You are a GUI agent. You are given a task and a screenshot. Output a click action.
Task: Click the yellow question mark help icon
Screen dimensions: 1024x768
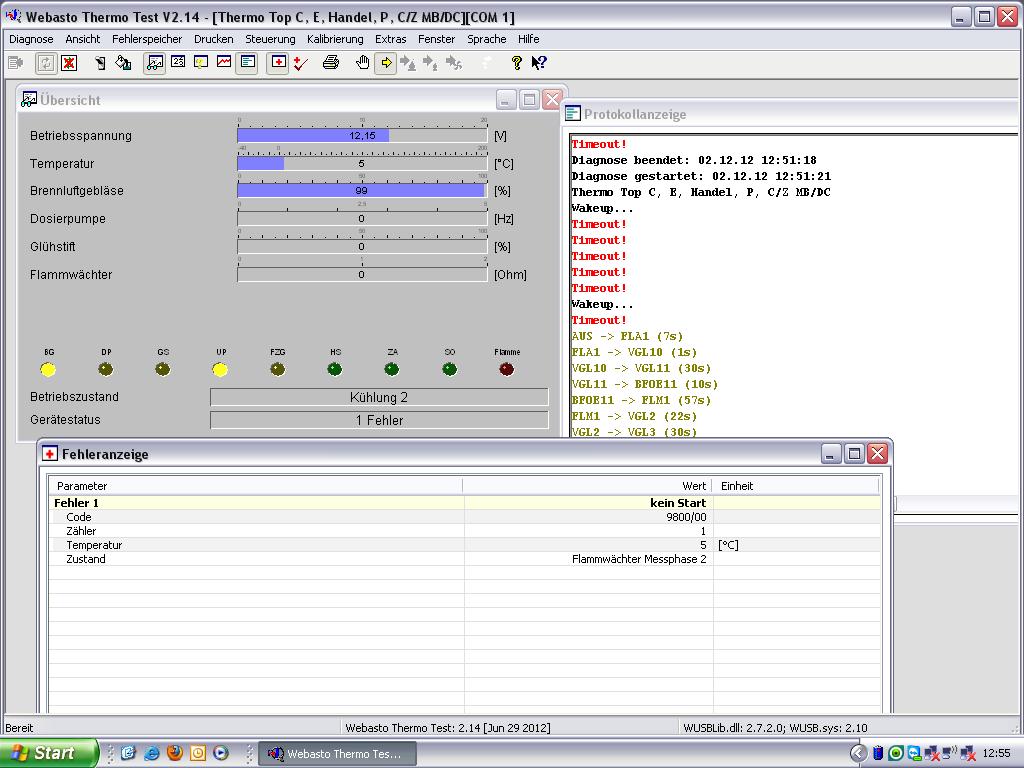coord(517,63)
